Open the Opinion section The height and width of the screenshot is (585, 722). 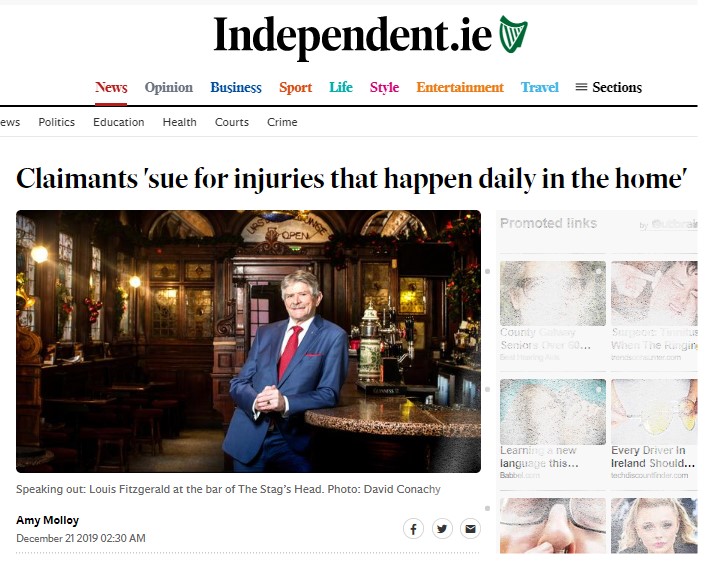click(169, 87)
